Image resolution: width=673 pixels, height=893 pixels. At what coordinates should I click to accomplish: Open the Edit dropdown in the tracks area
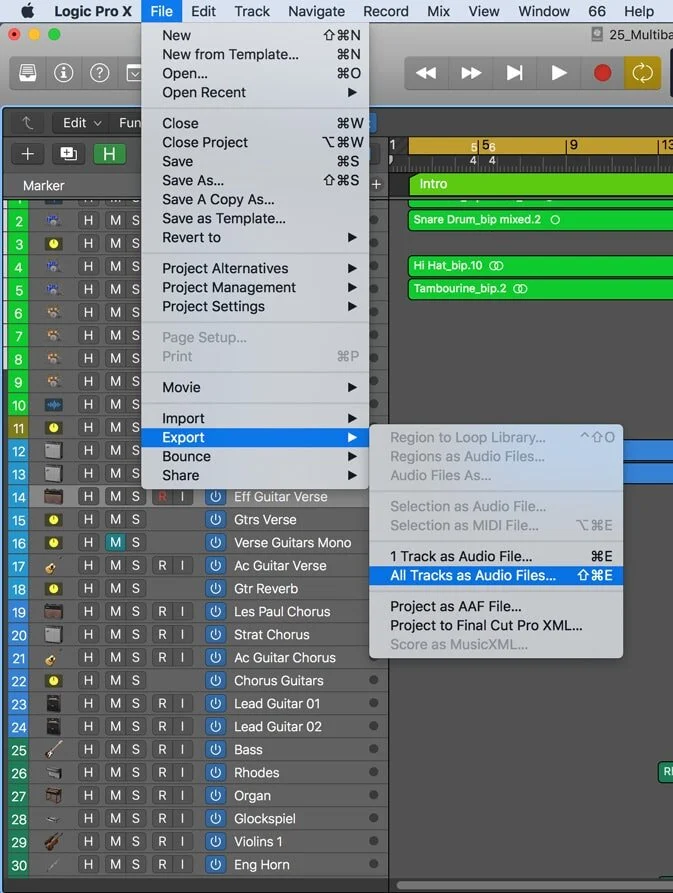81,122
